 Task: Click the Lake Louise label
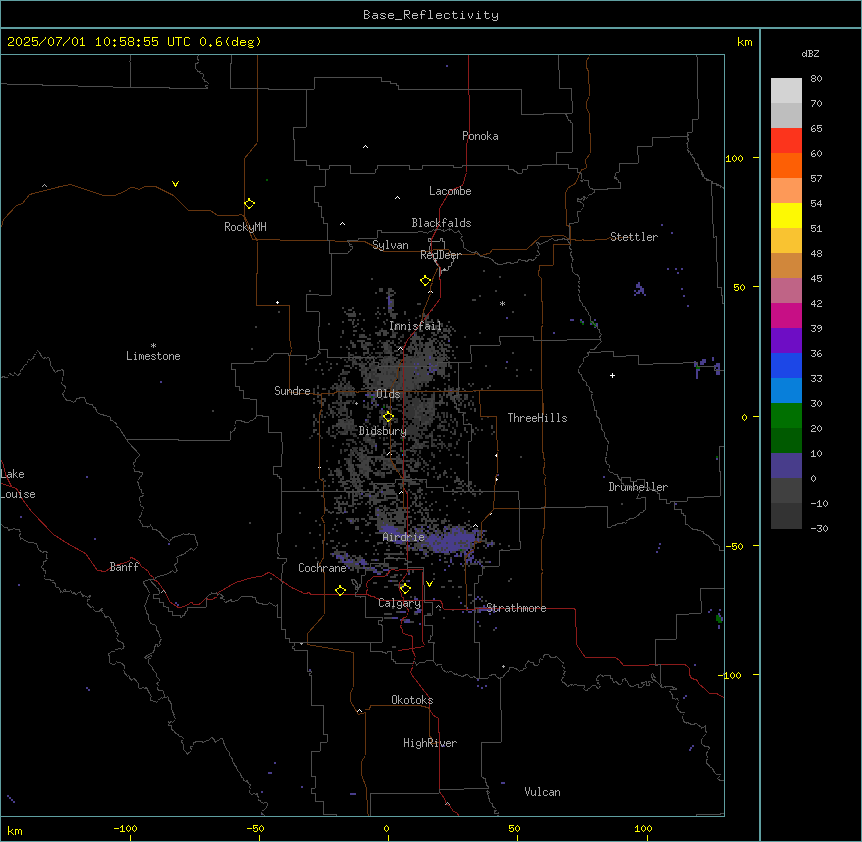click(18, 484)
